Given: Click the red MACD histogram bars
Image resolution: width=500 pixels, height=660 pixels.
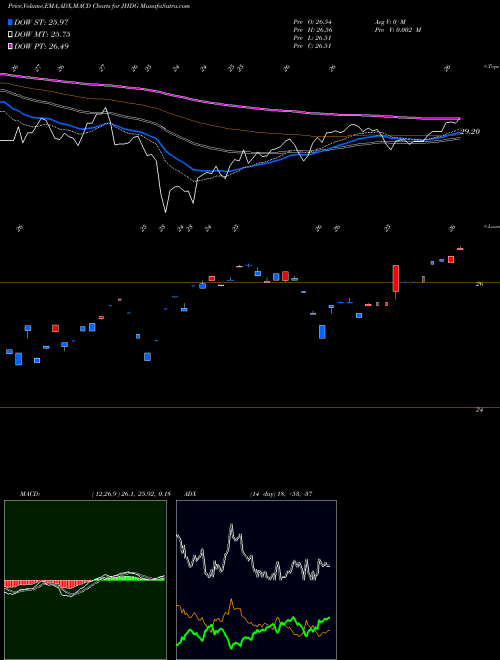Looking at the screenshot, I should coord(46,584).
